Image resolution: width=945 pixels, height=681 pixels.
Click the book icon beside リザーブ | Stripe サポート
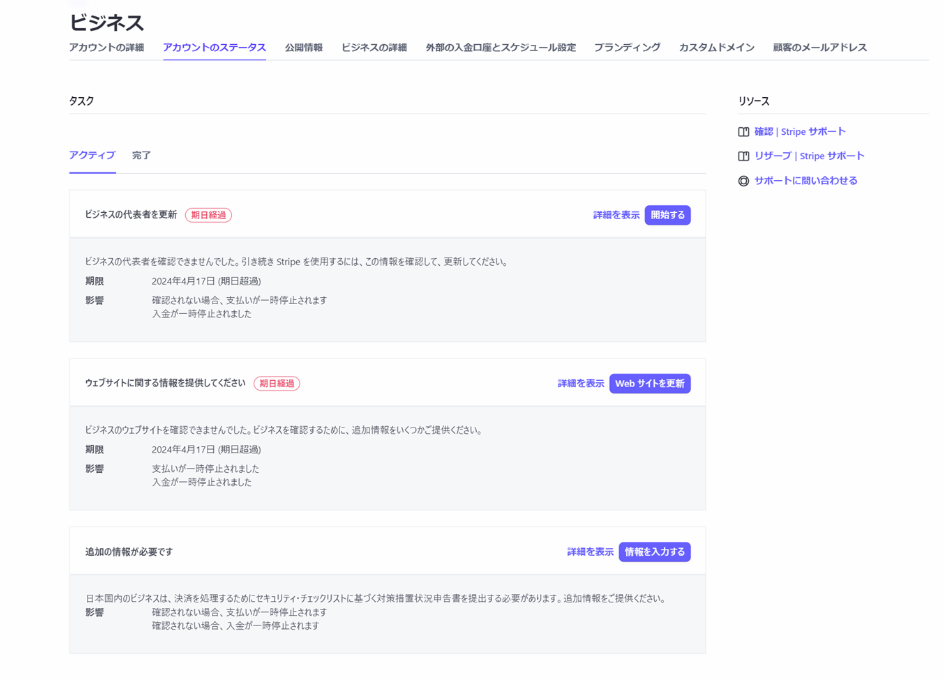pyautogui.click(x=744, y=156)
